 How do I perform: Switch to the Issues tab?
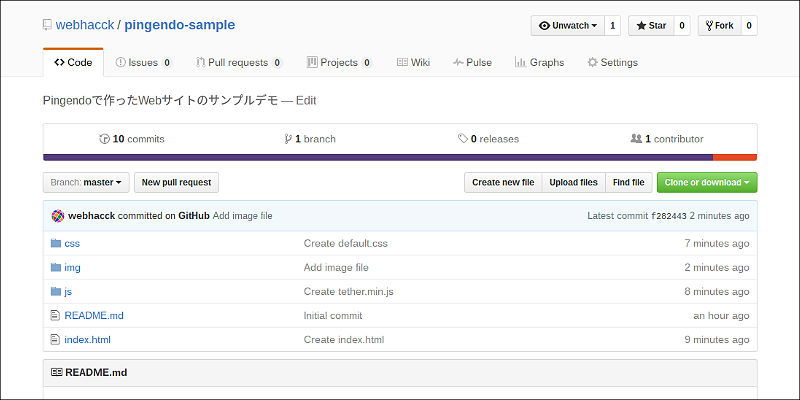[x=143, y=62]
